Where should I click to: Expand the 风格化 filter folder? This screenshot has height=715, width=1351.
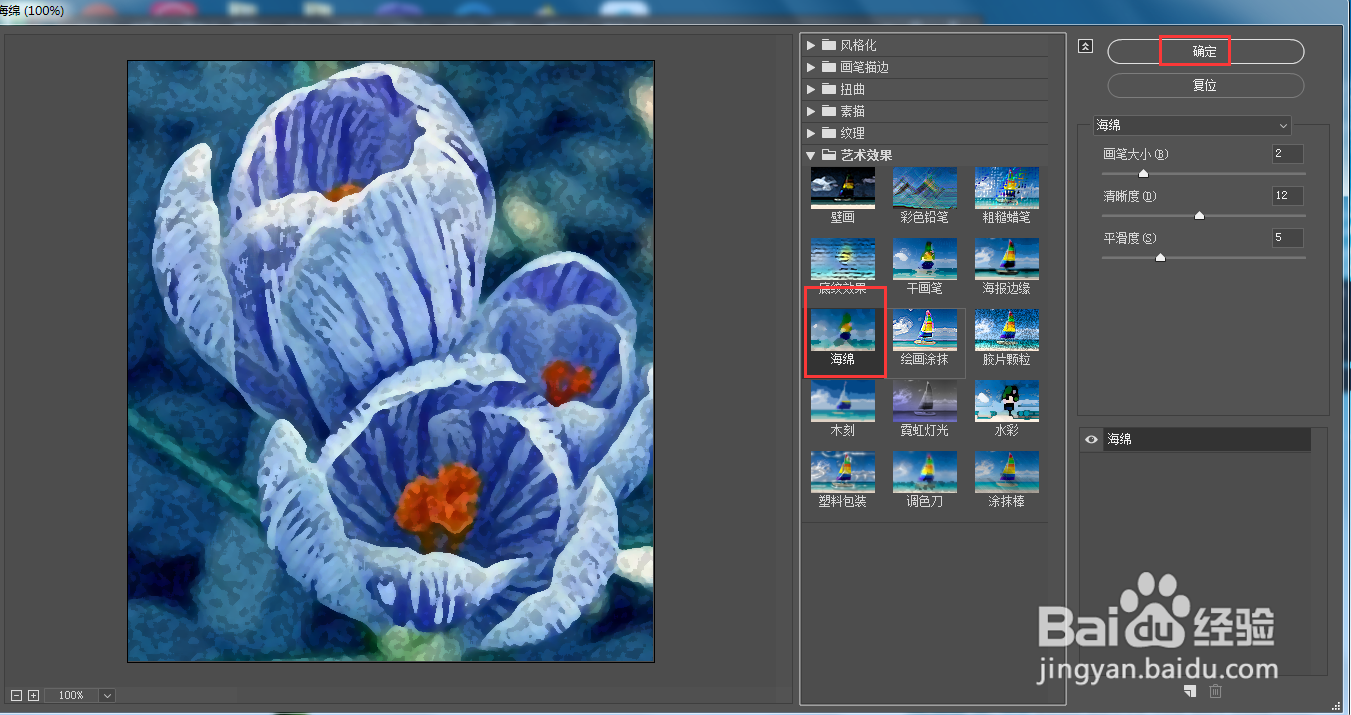(x=811, y=45)
